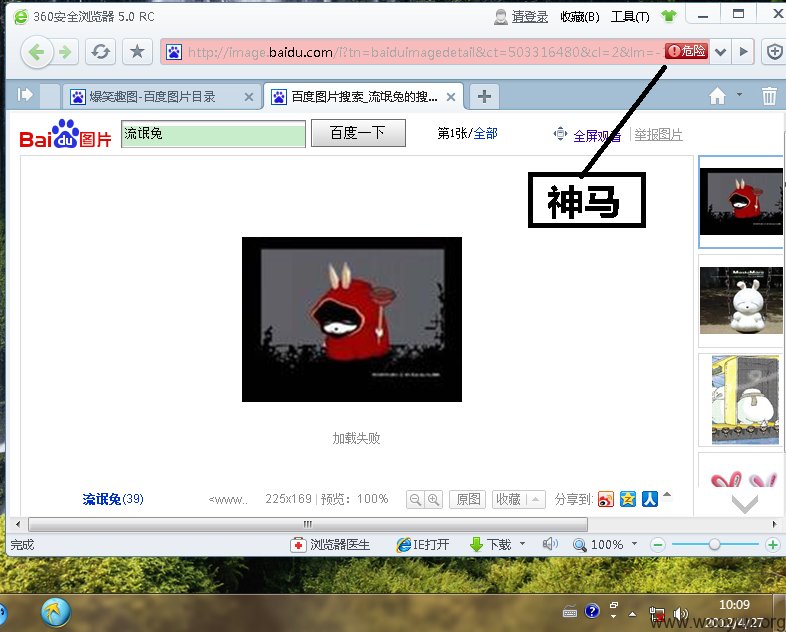Image resolution: width=786 pixels, height=632 pixels.
Task: Share to Renren icon
Action: pos(650,499)
